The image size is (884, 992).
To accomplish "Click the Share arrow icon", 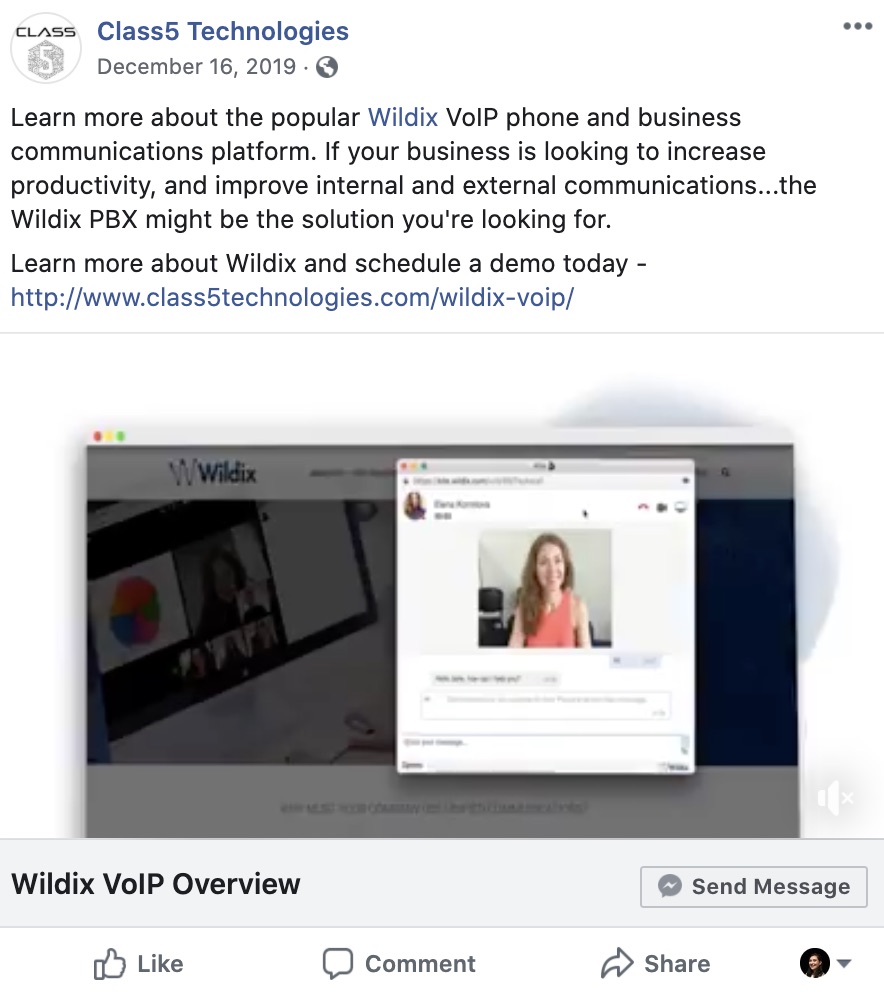I will pyautogui.click(x=617, y=963).
